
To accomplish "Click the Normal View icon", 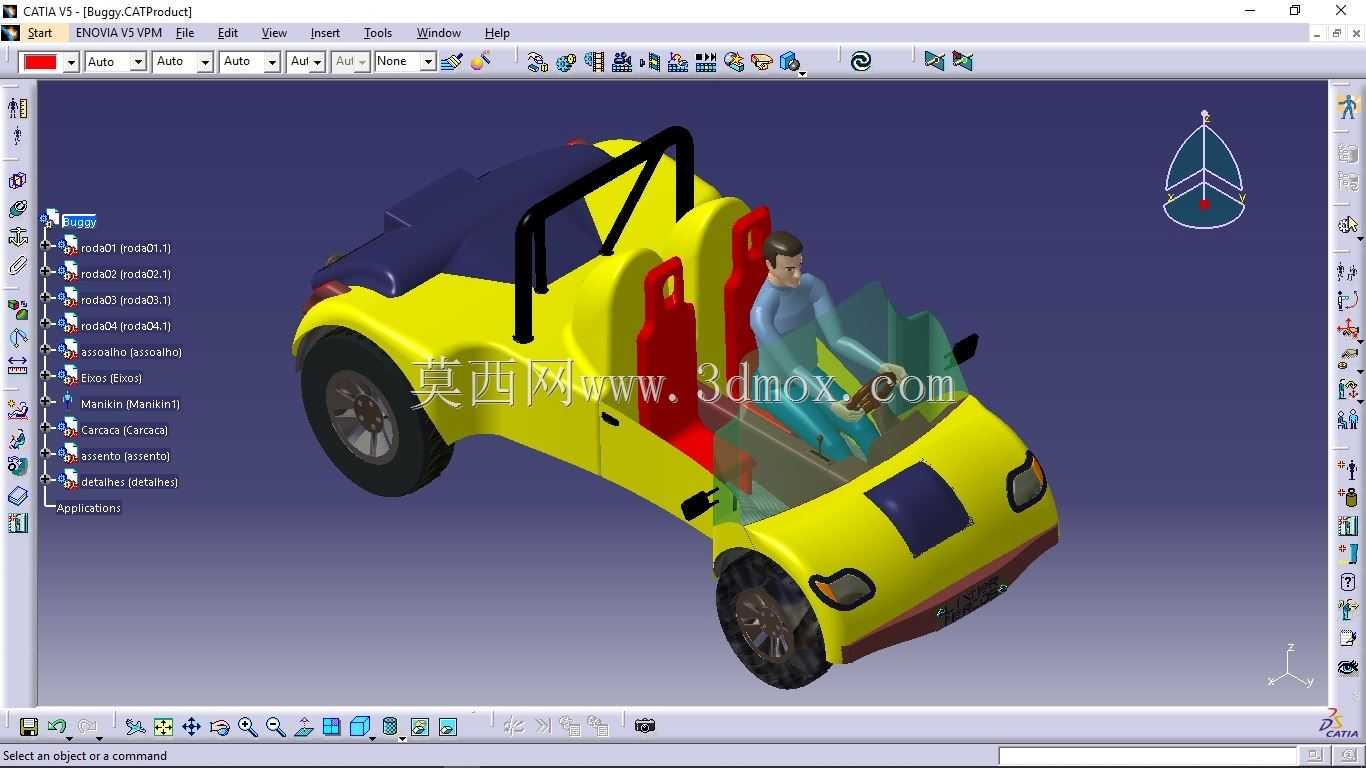I will point(304,727).
